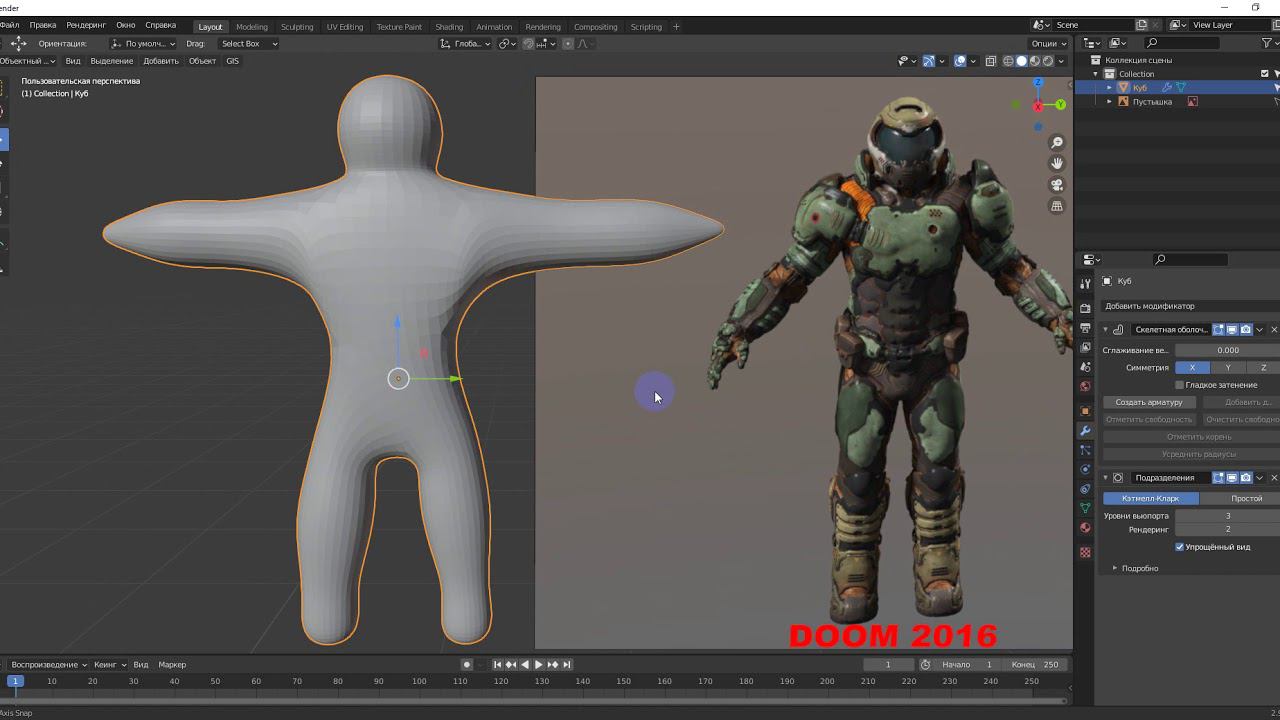The image size is (1280, 720).
Task: Click the Создать арматуру button
Action: click(x=1149, y=402)
